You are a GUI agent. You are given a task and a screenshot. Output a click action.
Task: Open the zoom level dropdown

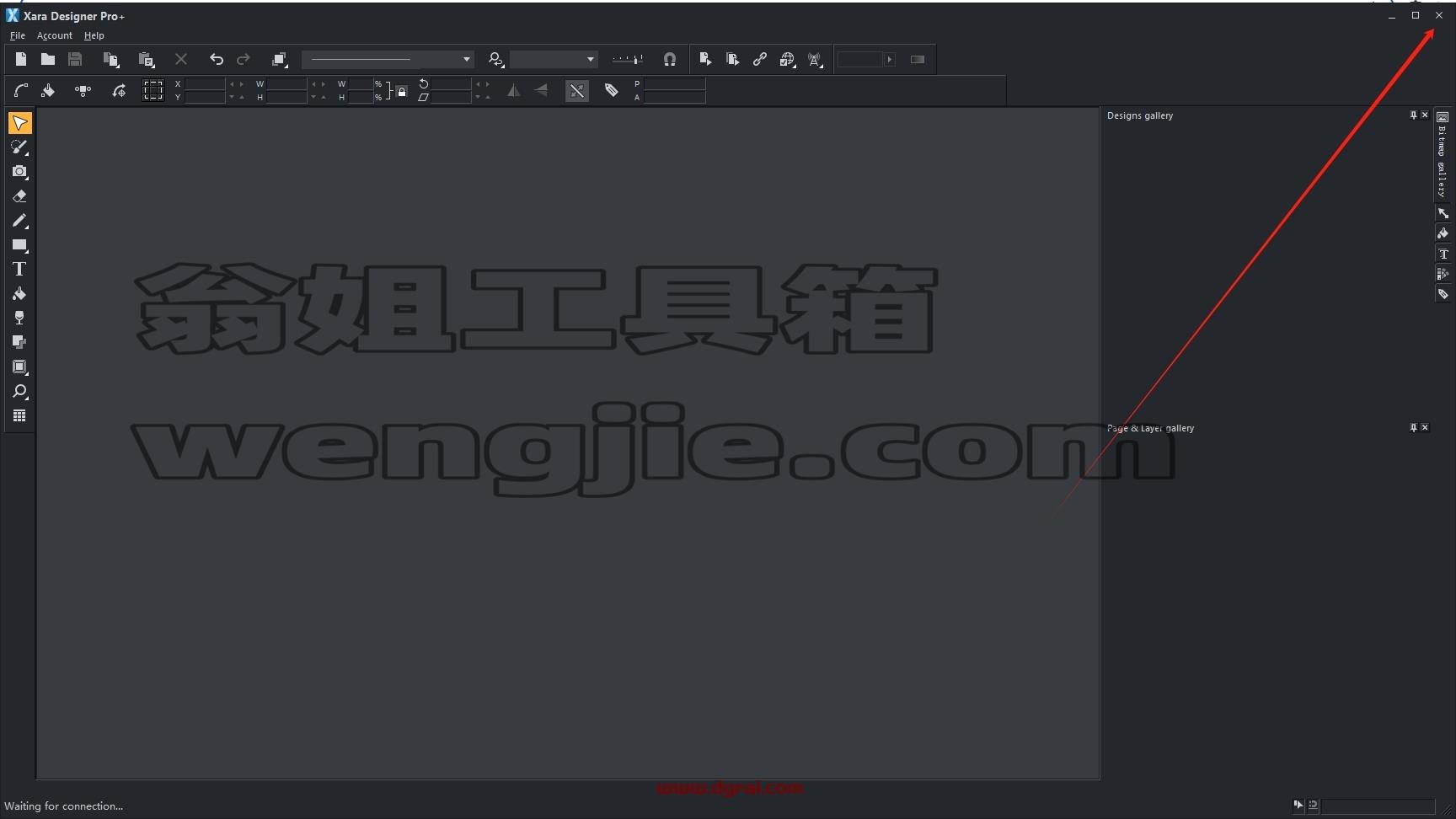coord(591,59)
